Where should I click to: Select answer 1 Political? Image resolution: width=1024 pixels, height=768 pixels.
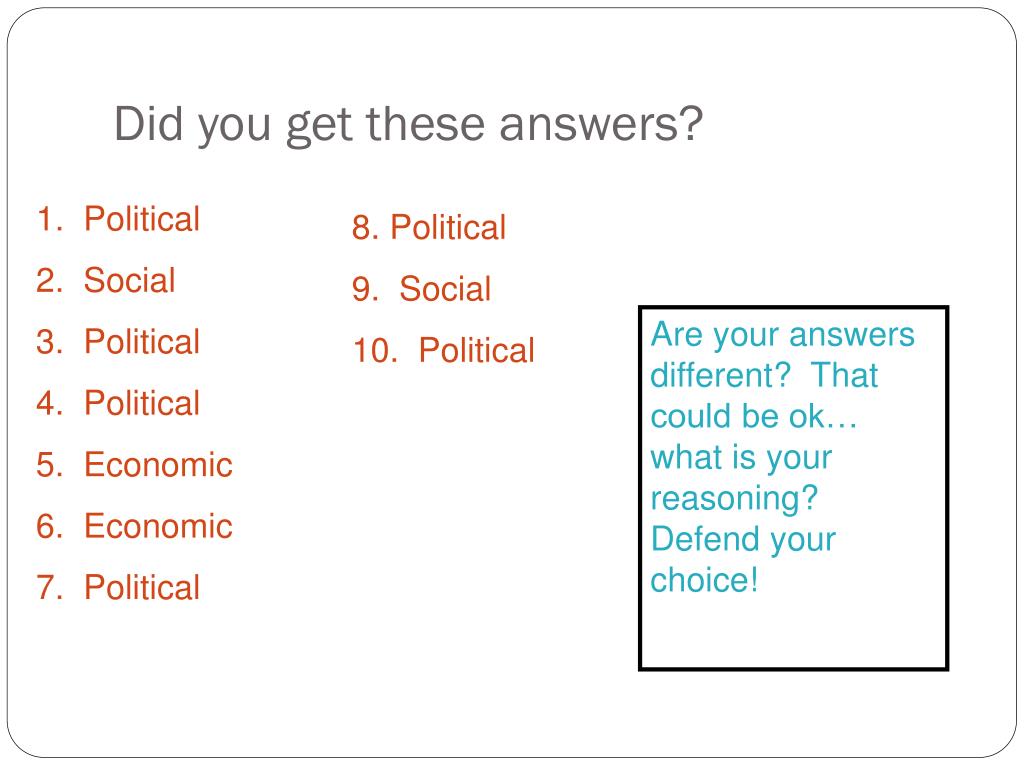118,218
